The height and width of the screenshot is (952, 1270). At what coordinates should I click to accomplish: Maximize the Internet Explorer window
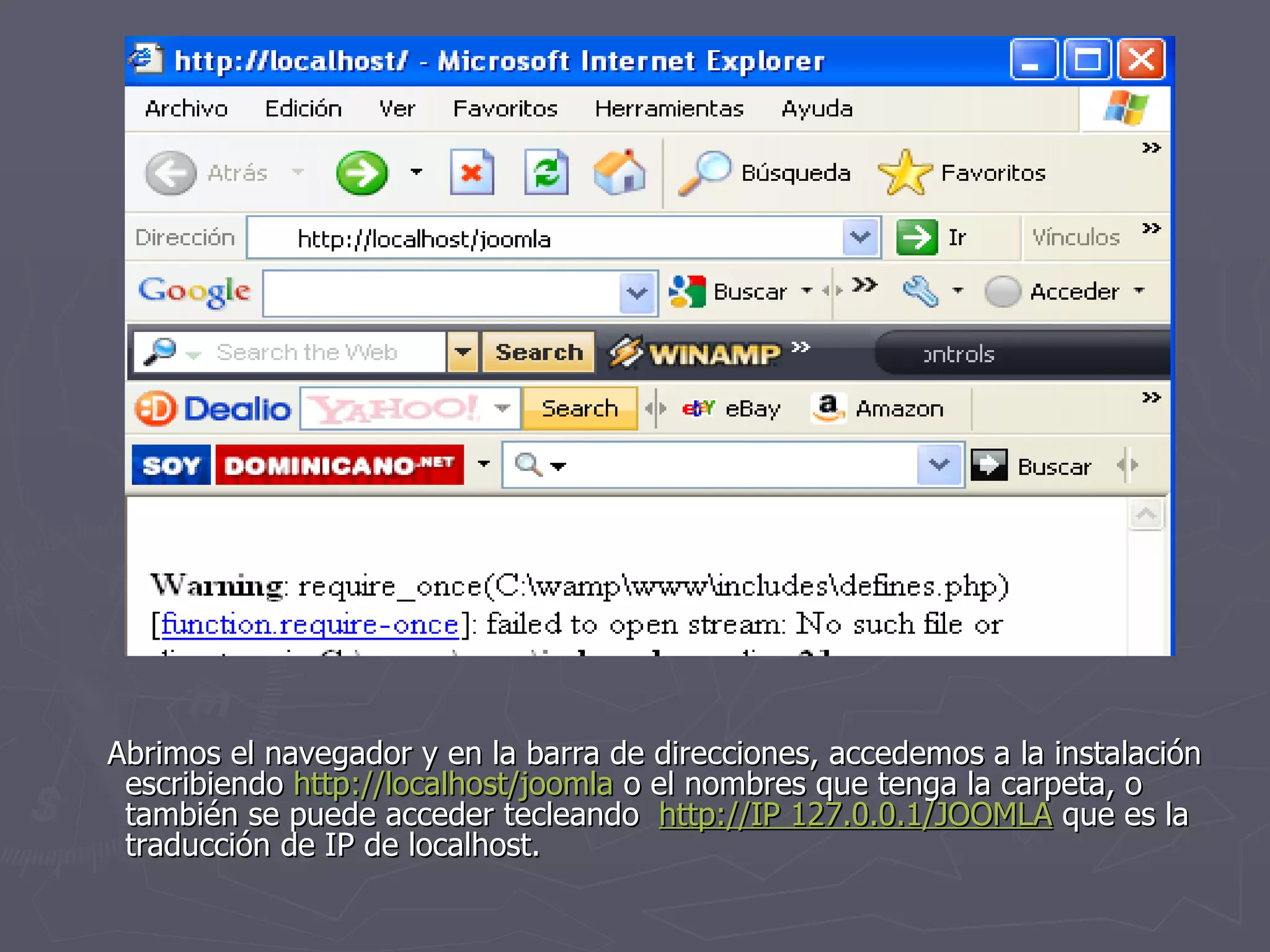point(1088,59)
